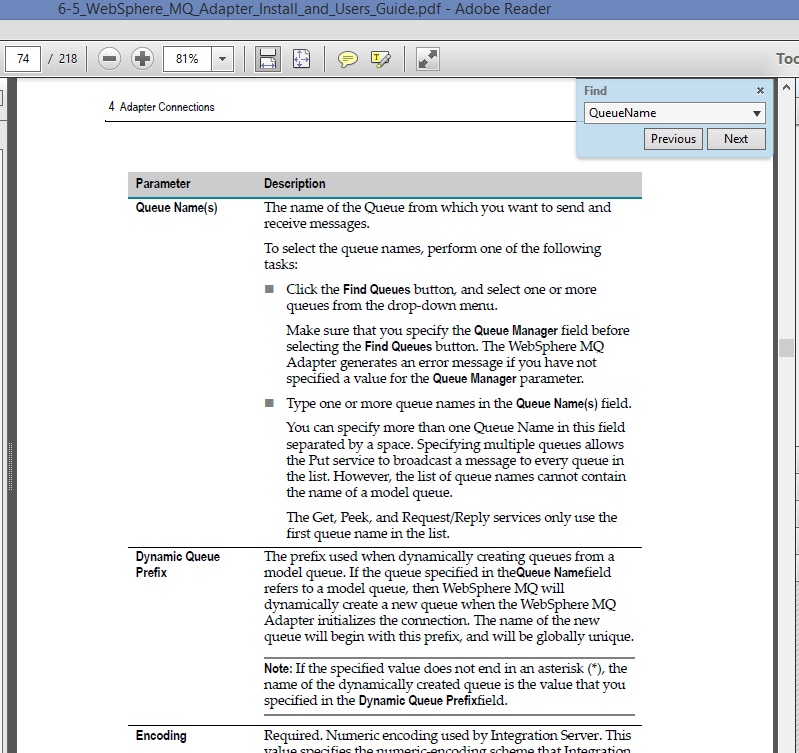Screen dimensions: 799x753
Task: Click the fit one full page icon
Action: 301,59
